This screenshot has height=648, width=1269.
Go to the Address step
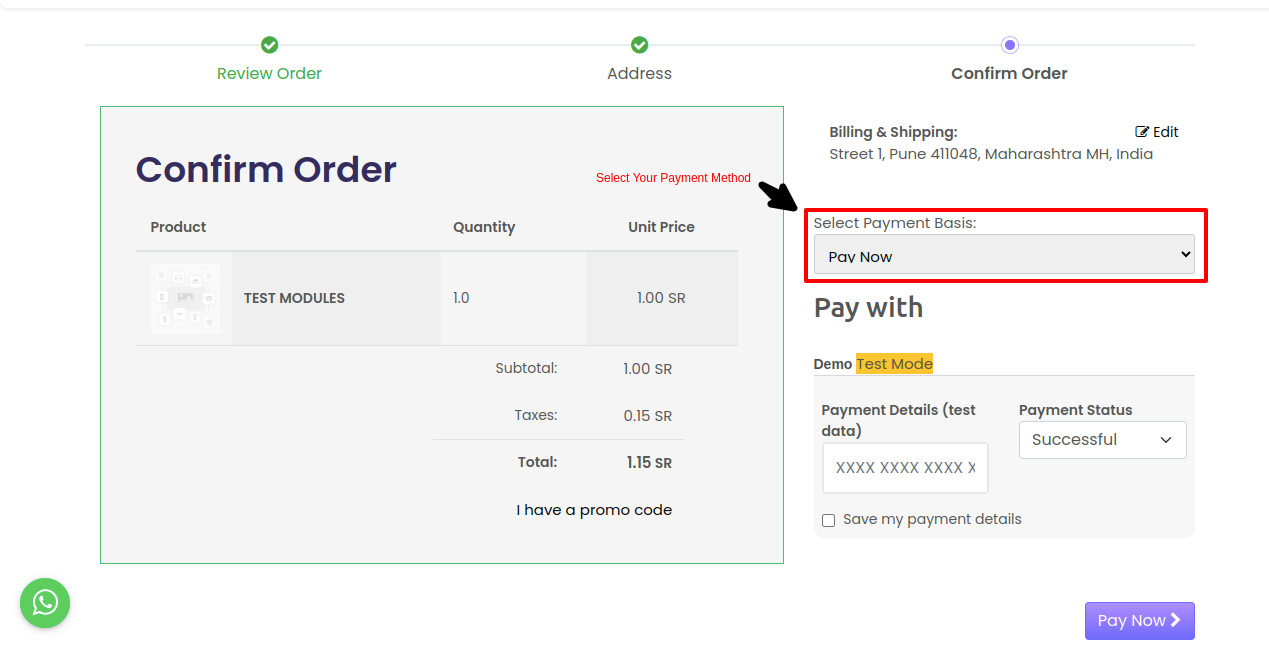pyautogui.click(x=640, y=74)
